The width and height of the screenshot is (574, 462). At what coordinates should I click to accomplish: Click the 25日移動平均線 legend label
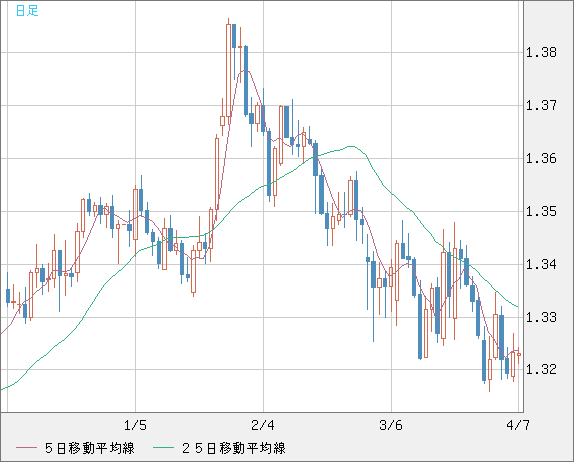[234, 448]
